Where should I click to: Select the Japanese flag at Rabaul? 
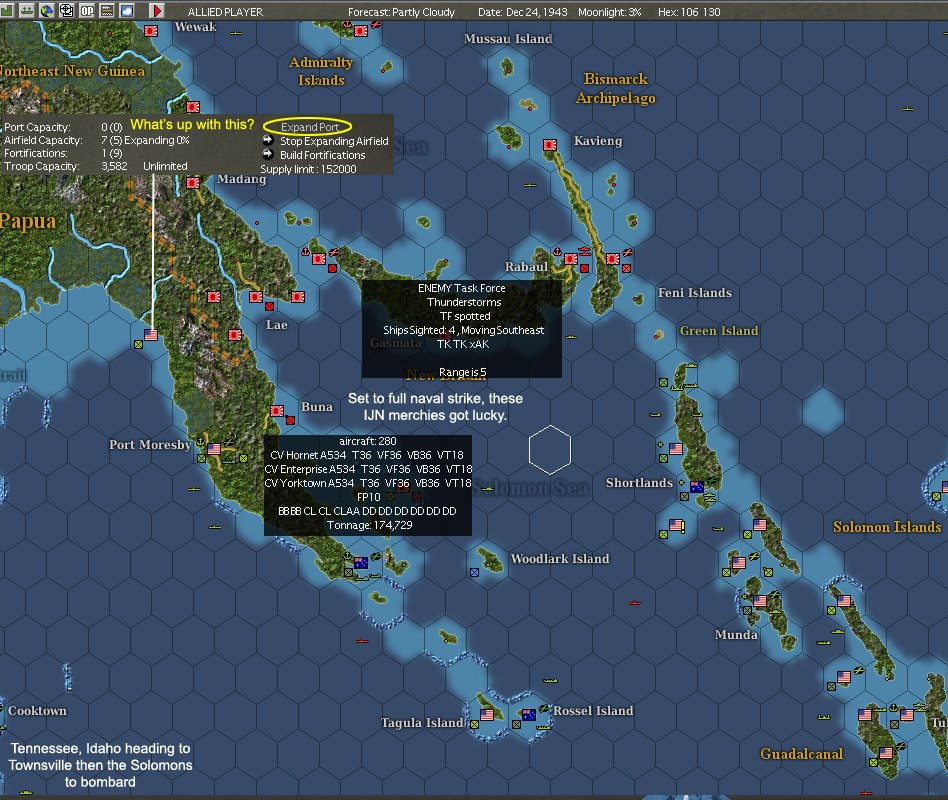coord(571,259)
